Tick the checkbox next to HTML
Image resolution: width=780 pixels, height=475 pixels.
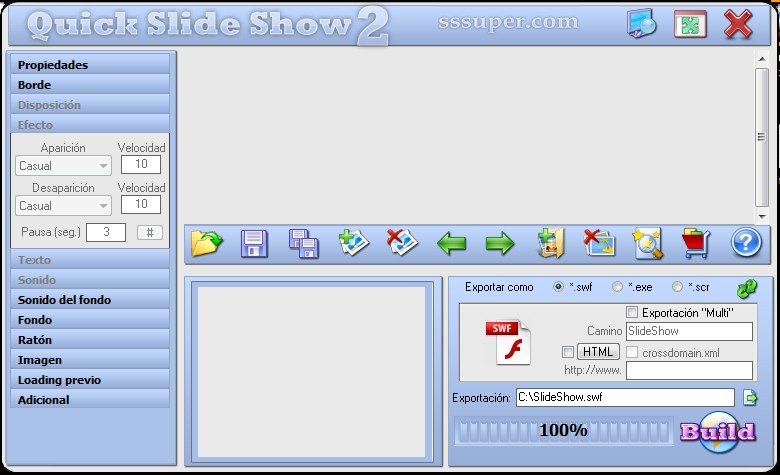pyautogui.click(x=568, y=352)
